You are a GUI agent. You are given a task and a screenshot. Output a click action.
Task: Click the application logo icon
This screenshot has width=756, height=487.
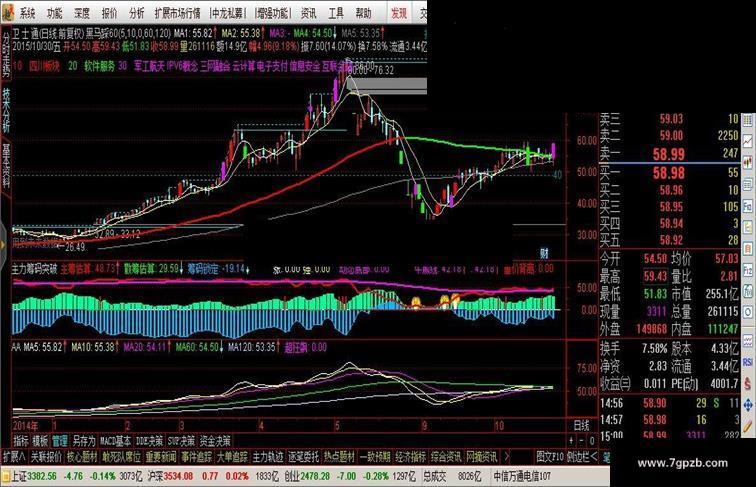[x=8, y=12]
